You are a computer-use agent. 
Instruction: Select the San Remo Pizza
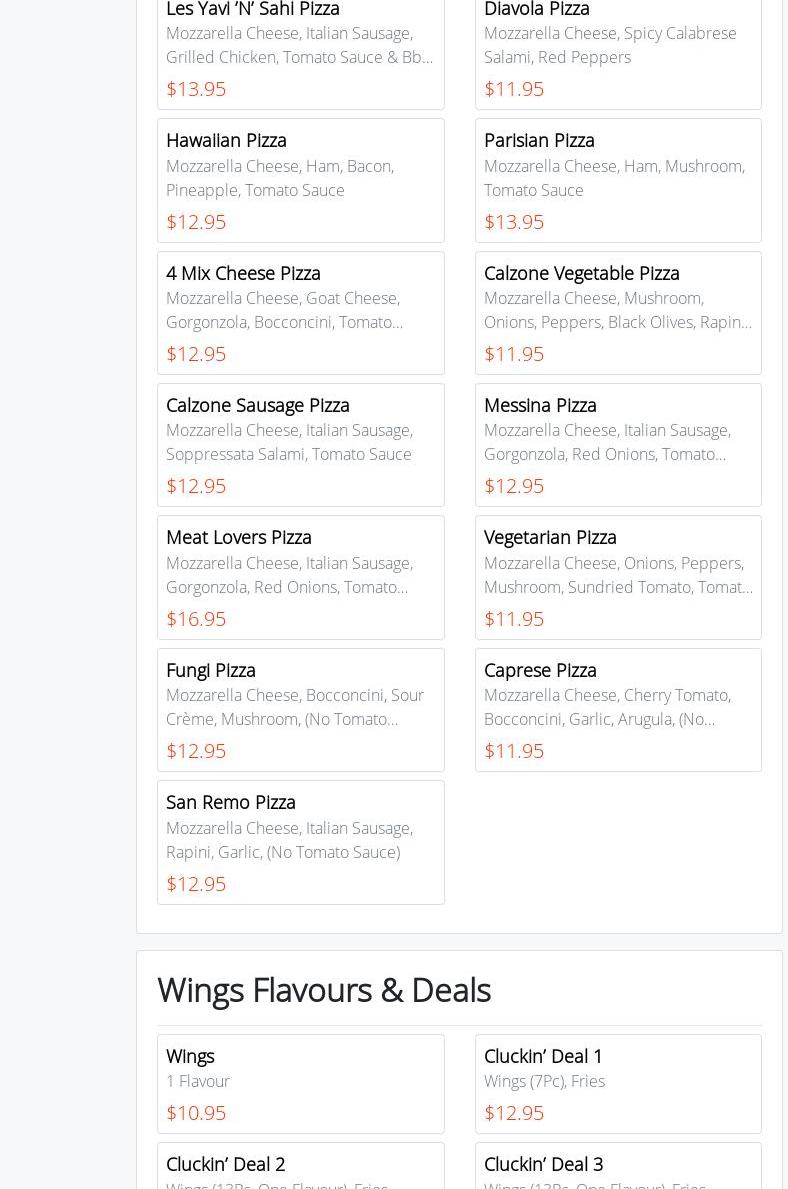click(300, 841)
